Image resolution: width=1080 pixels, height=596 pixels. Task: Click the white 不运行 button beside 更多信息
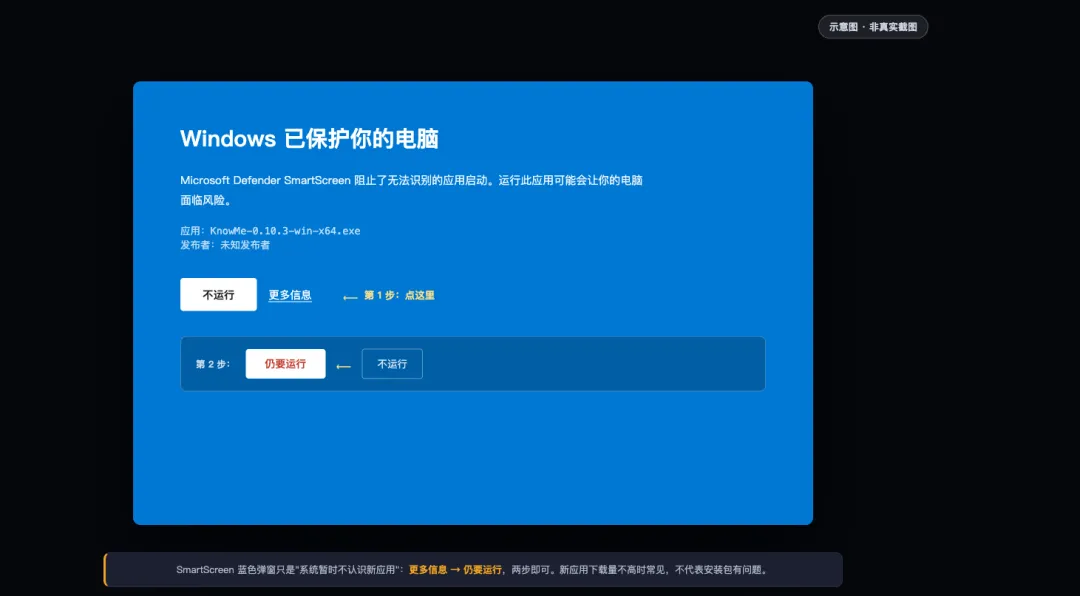[x=218, y=295]
